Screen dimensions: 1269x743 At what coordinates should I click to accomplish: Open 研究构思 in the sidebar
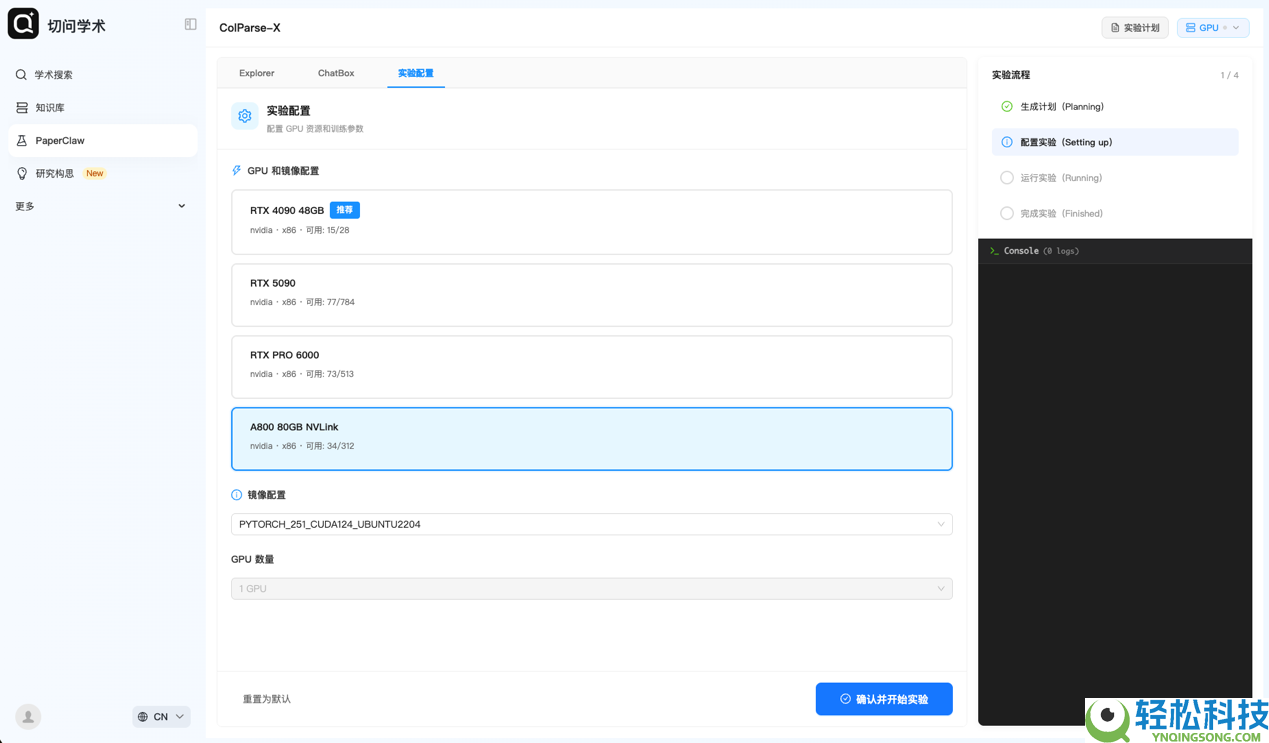(103, 174)
